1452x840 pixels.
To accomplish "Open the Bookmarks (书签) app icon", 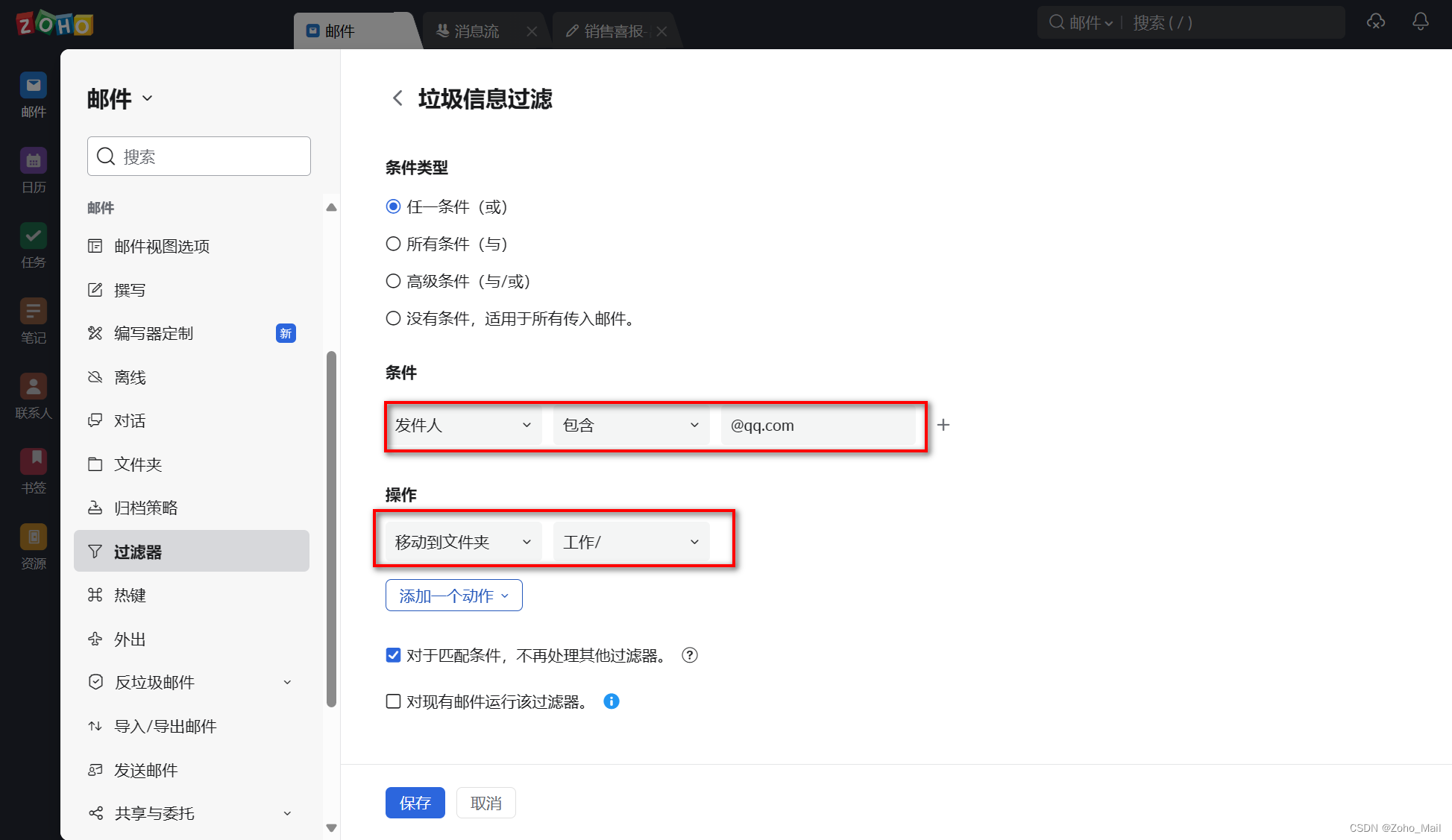I will click(34, 462).
